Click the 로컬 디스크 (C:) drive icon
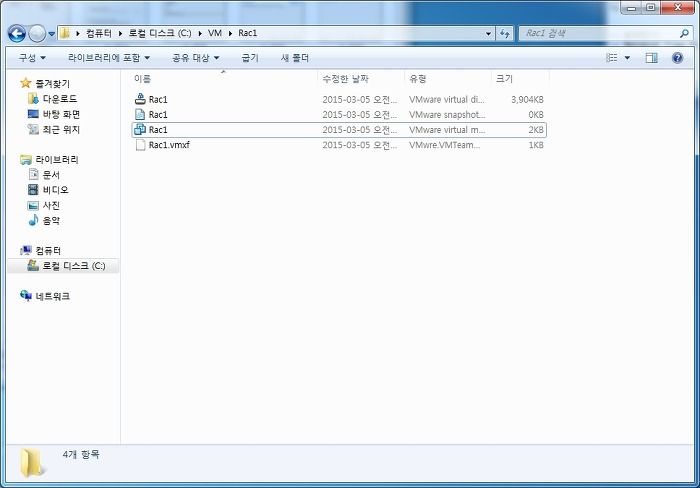Viewport: 700px width, 488px height. [x=33, y=265]
